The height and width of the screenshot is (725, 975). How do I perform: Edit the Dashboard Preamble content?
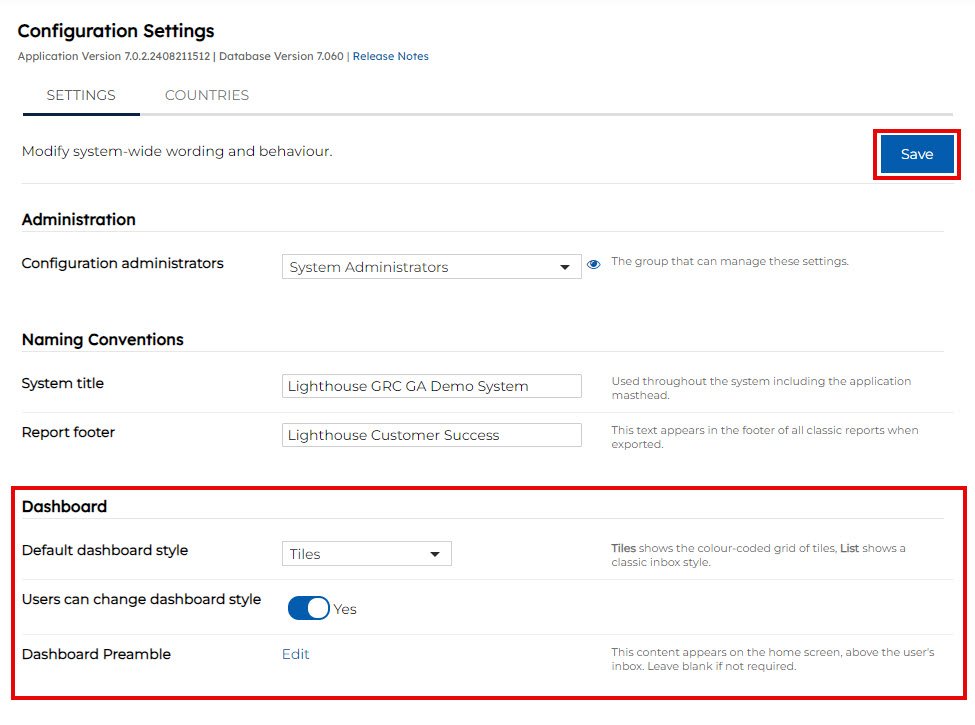tap(295, 654)
